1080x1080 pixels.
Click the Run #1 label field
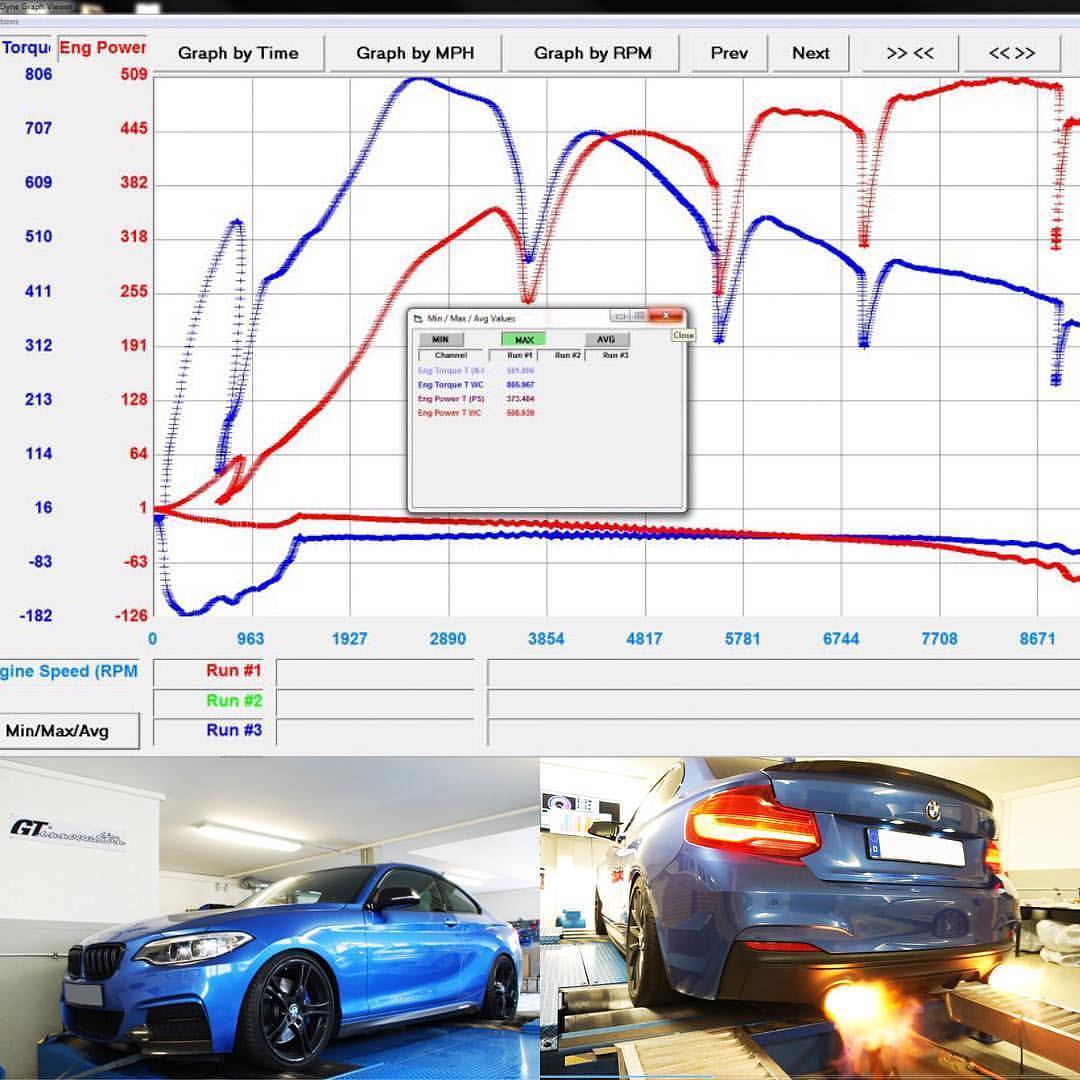pos(234,671)
